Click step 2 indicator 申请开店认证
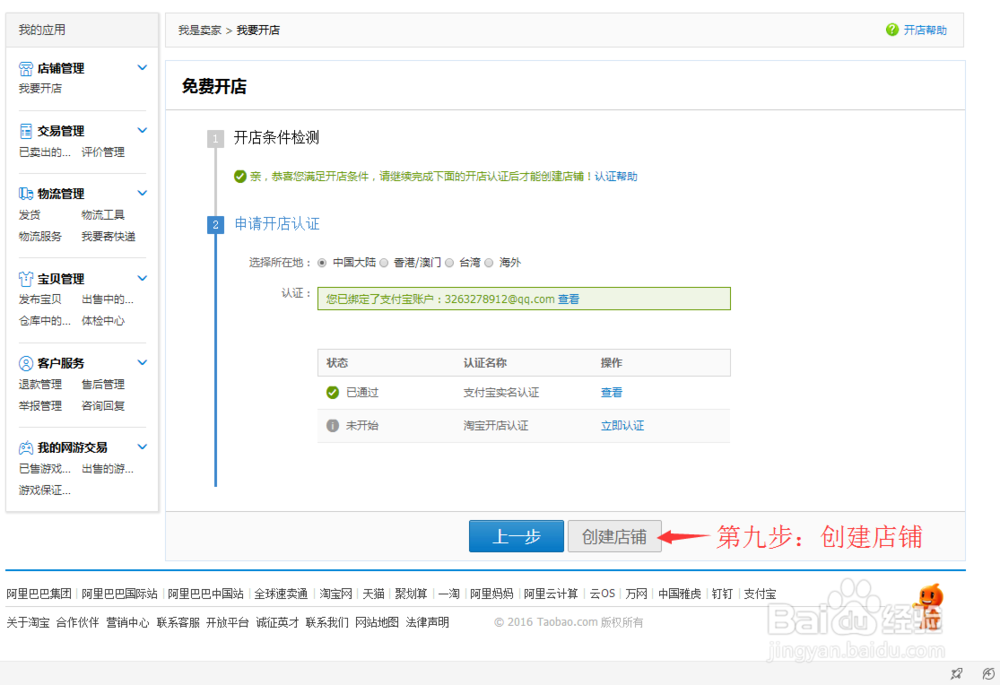The image size is (1000, 685). (215, 224)
